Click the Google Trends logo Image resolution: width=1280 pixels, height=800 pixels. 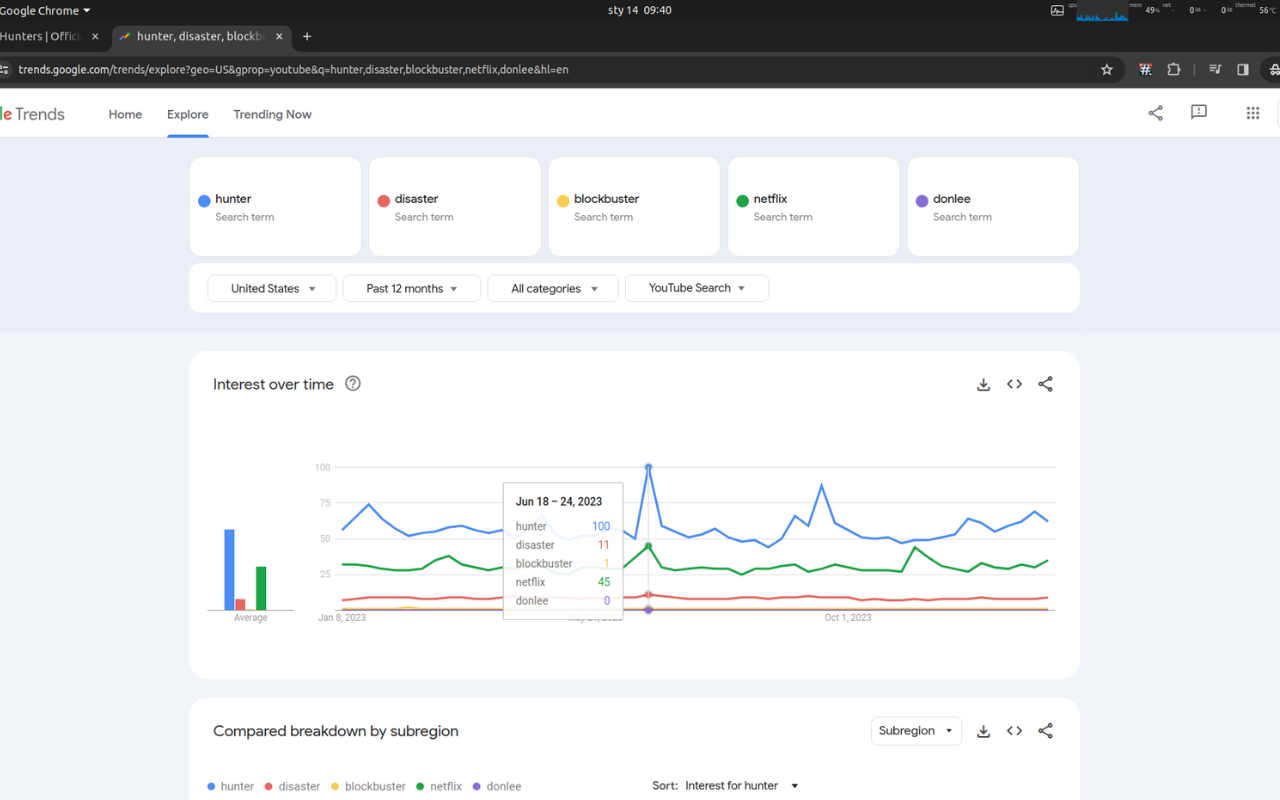(x=33, y=114)
